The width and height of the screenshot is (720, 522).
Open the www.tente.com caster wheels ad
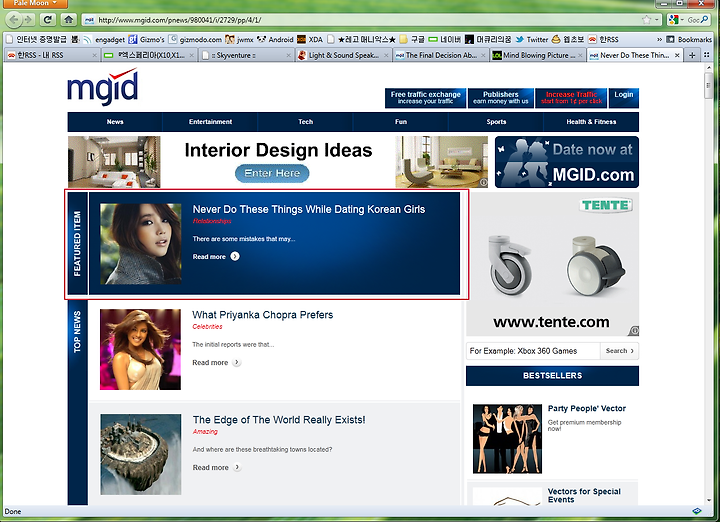(x=552, y=265)
